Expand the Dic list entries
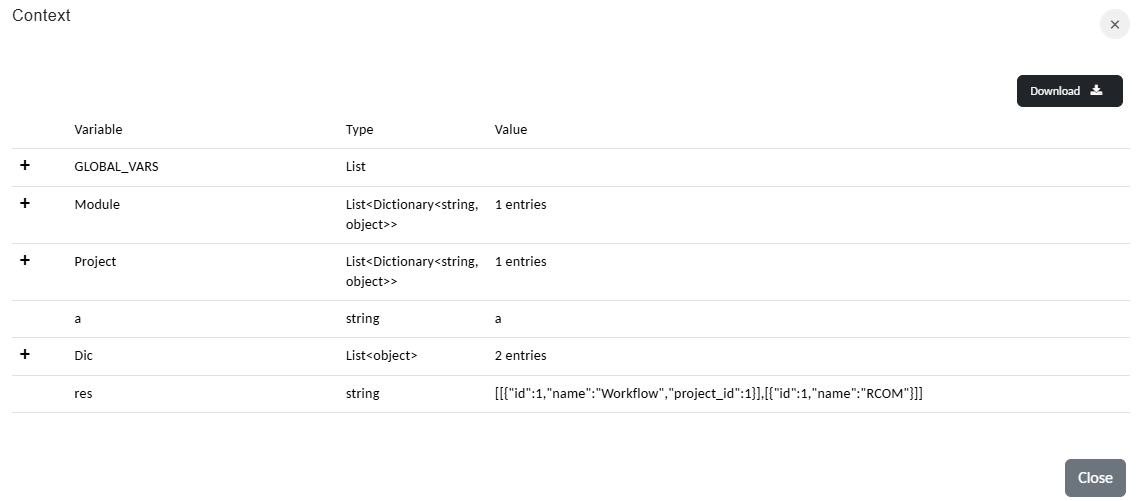Image resolution: width=1141 pixels, height=501 pixels. pyautogui.click(x=25, y=355)
